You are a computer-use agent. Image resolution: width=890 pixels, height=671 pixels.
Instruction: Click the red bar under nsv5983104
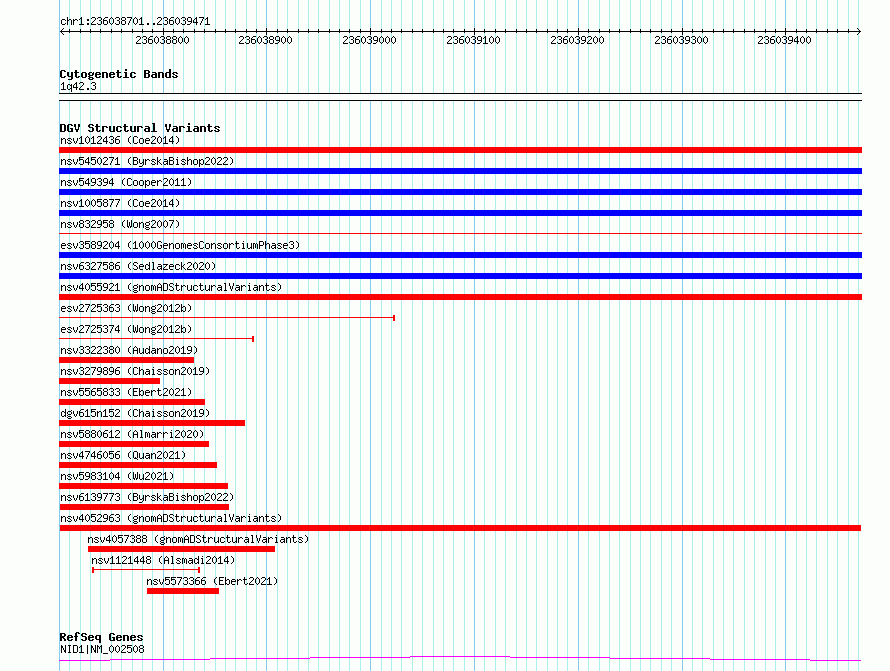point(144,486)
